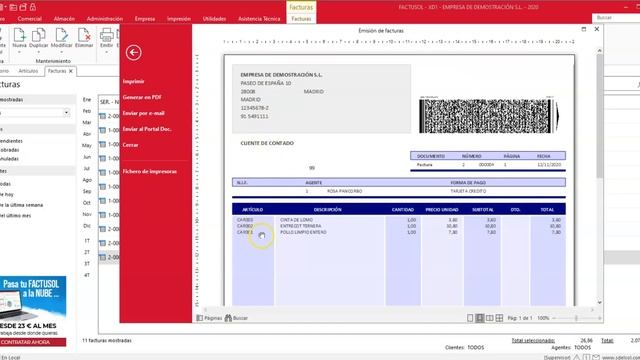Open the Administración menu

[104, 19]
